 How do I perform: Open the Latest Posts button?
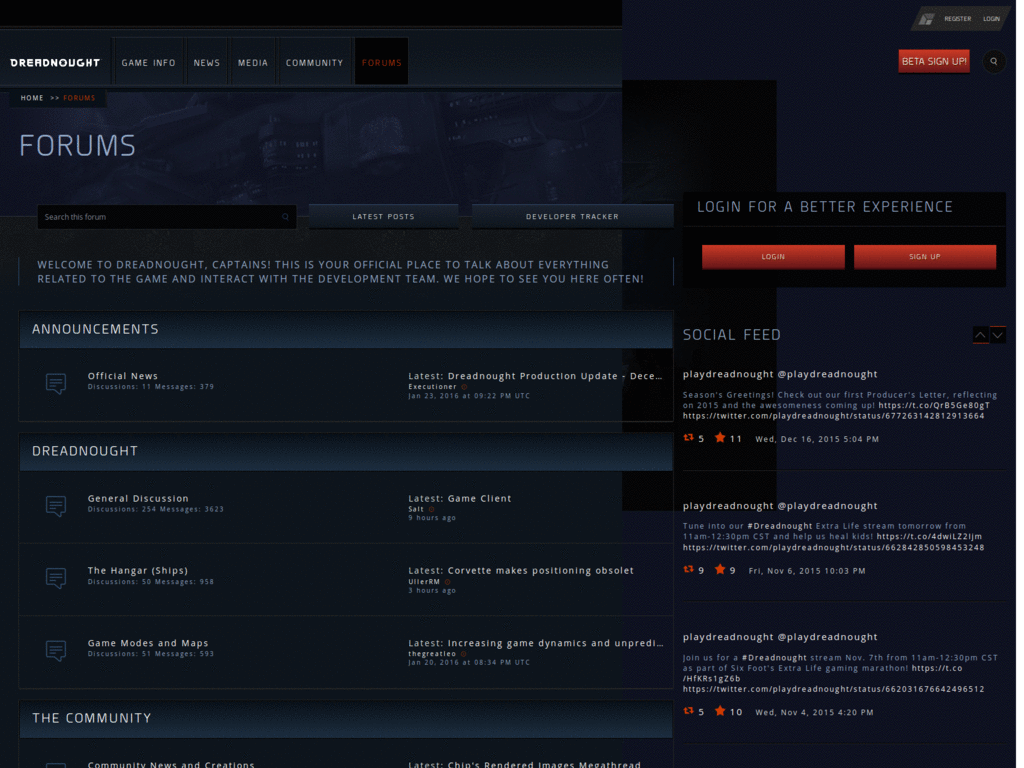(x=383, y=216)
